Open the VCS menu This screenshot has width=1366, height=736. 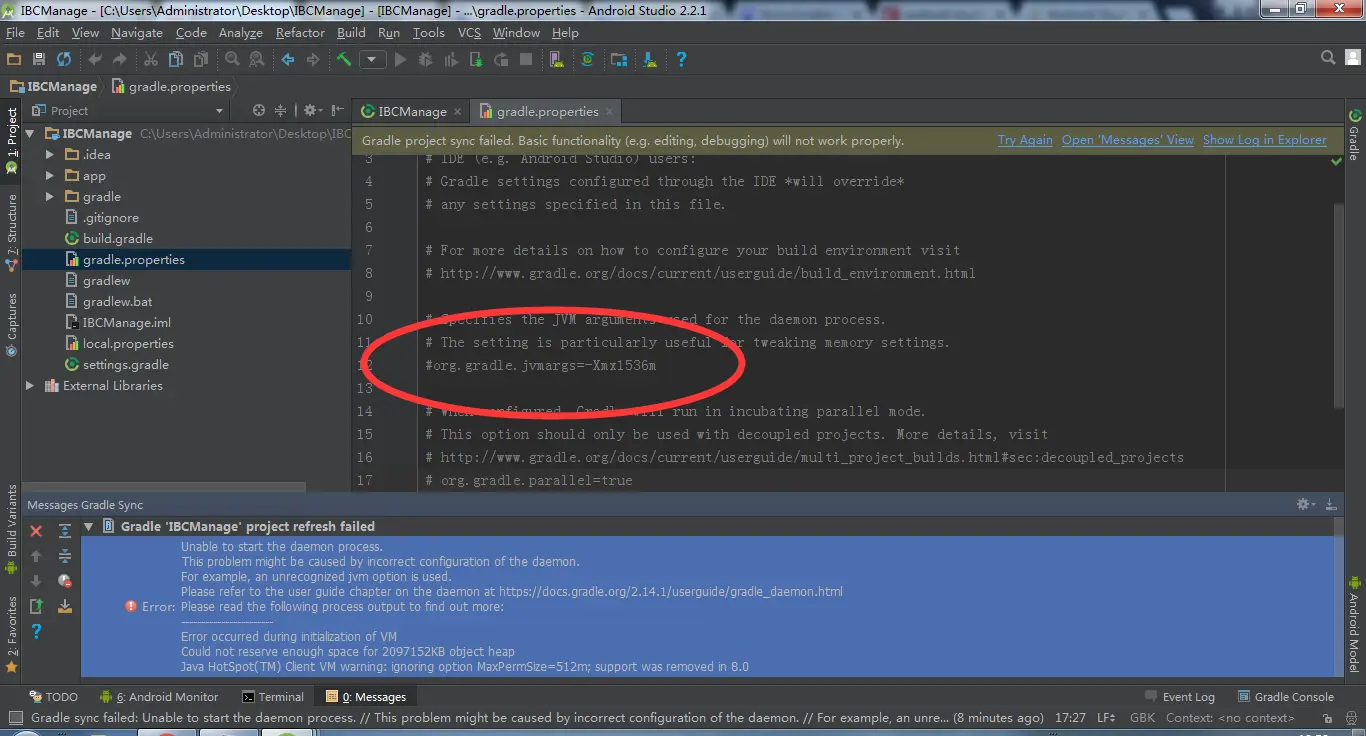click(x=469, y=33)
